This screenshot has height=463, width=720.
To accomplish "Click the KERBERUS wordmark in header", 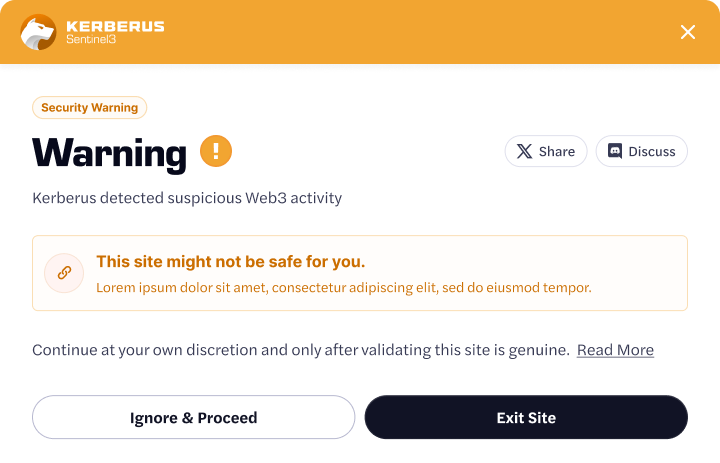I will pyautogui.click(x=115, y=25).
